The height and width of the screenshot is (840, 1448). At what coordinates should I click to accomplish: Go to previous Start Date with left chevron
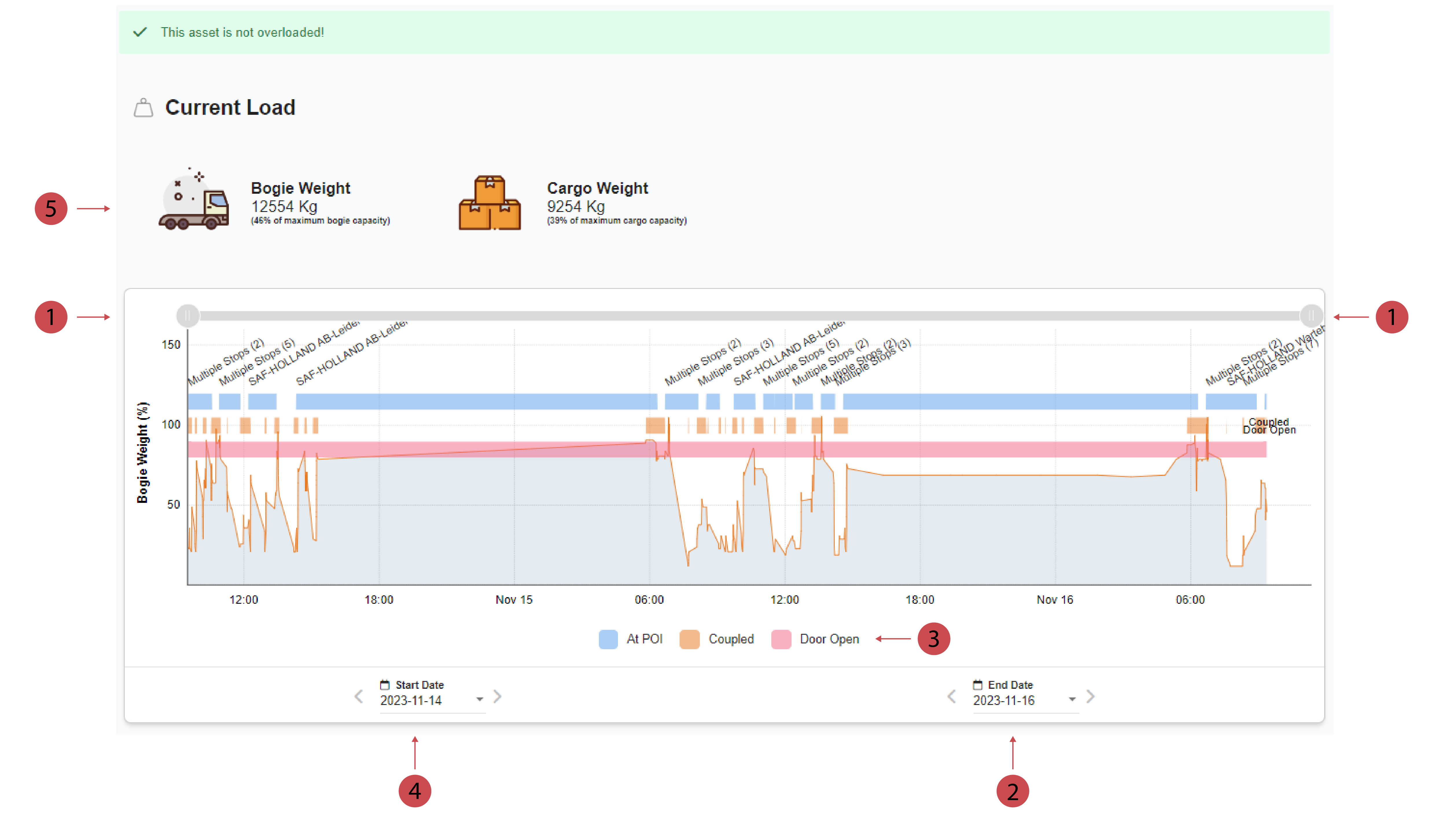[x=359, y=697]
